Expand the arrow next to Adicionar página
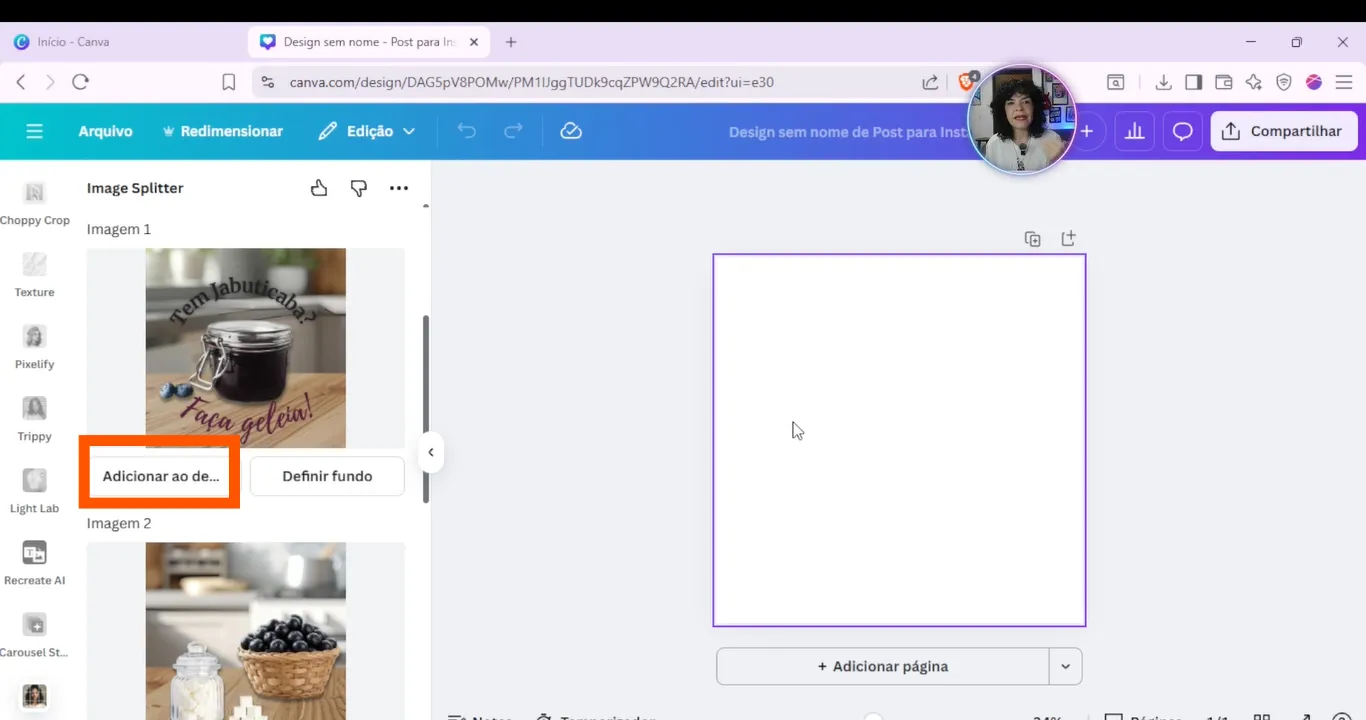Screen dimensions: 1366x720 [x=1065, y=666]
